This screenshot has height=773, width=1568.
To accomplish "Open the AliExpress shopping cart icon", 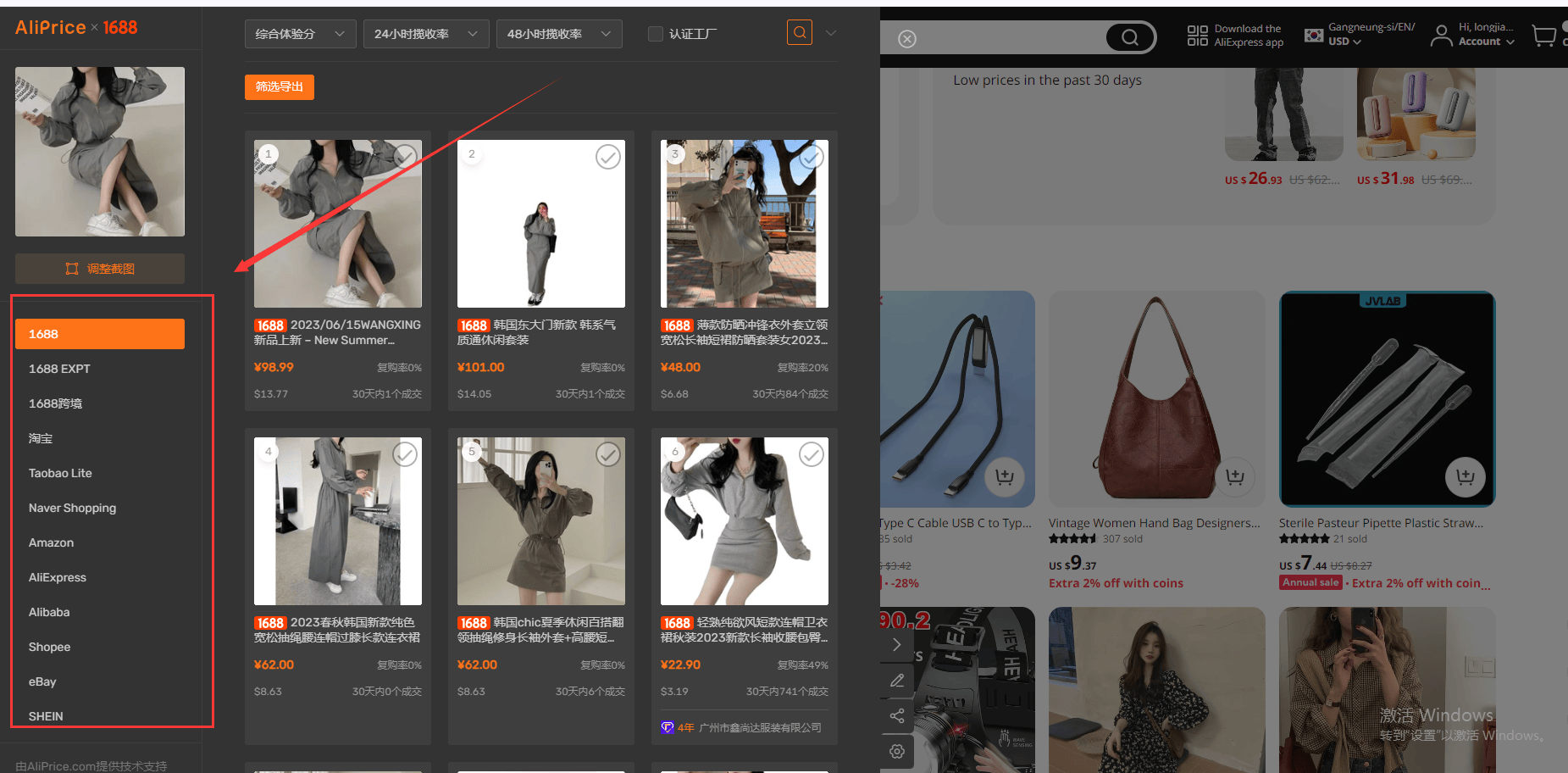I will tap(1543, 36).
